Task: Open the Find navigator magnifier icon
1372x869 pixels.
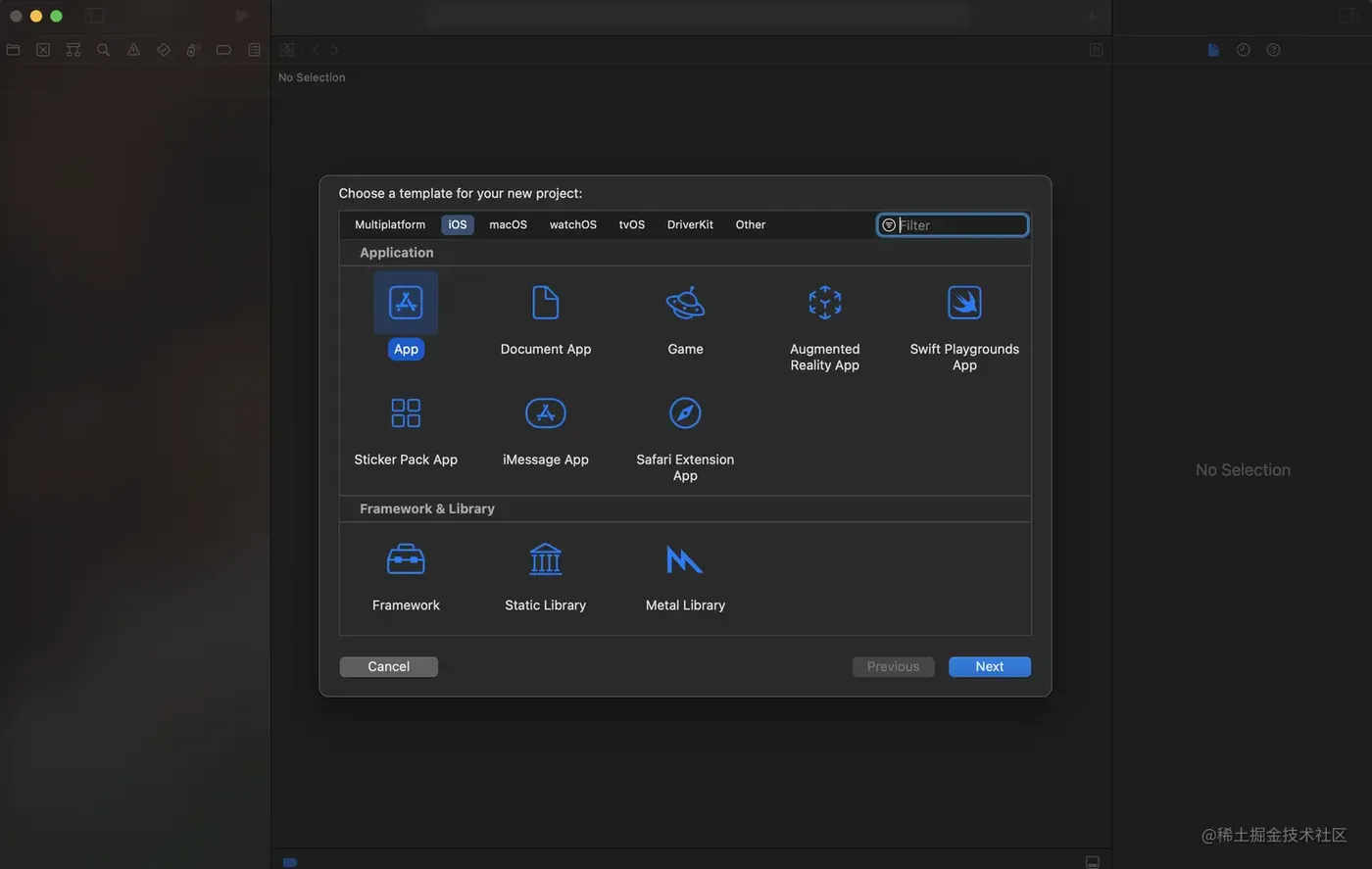Action: [x=103, y=50]
